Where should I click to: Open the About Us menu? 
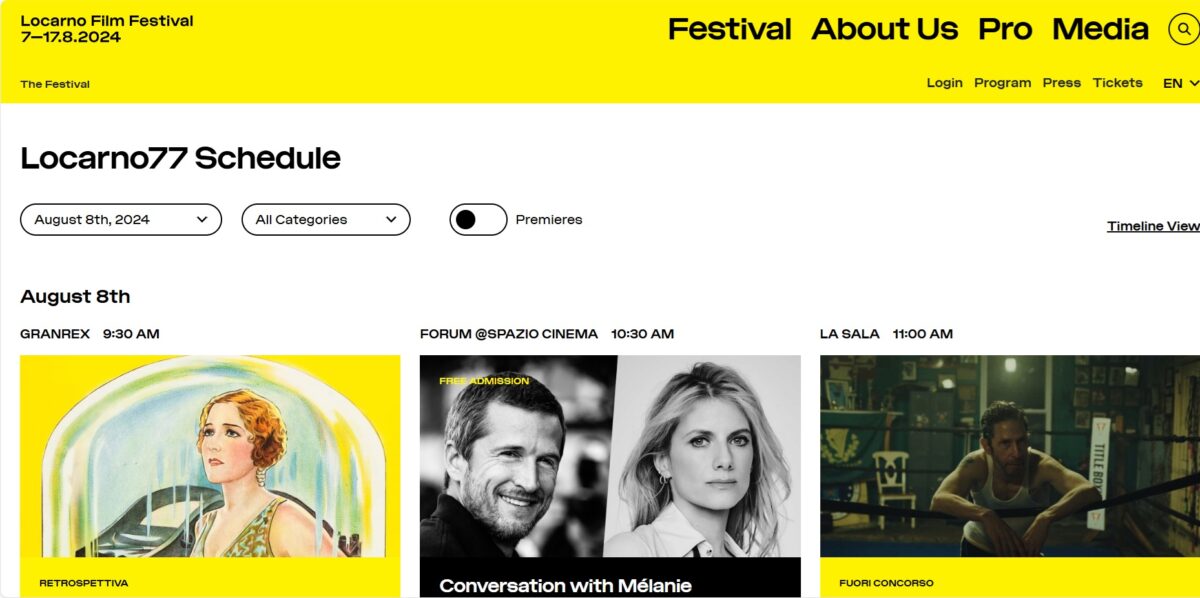(x=884, y=29)
